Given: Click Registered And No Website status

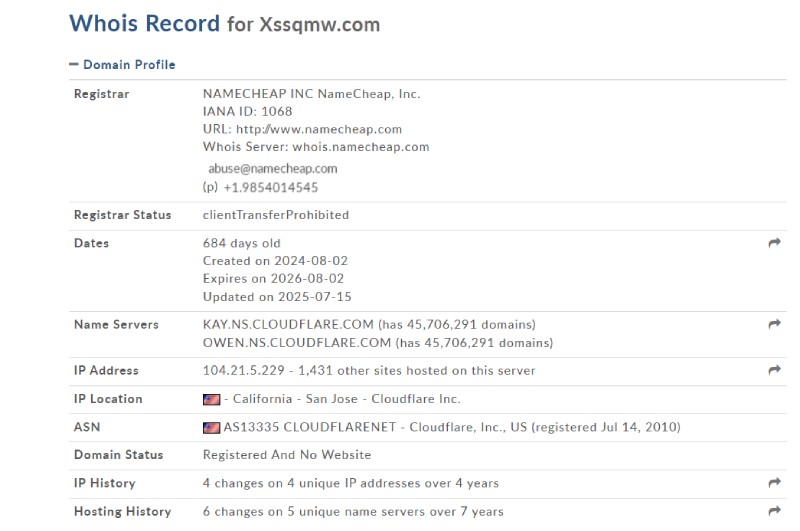Looking at the screenshot, I should pyautogui.click(x=287, y=454).
